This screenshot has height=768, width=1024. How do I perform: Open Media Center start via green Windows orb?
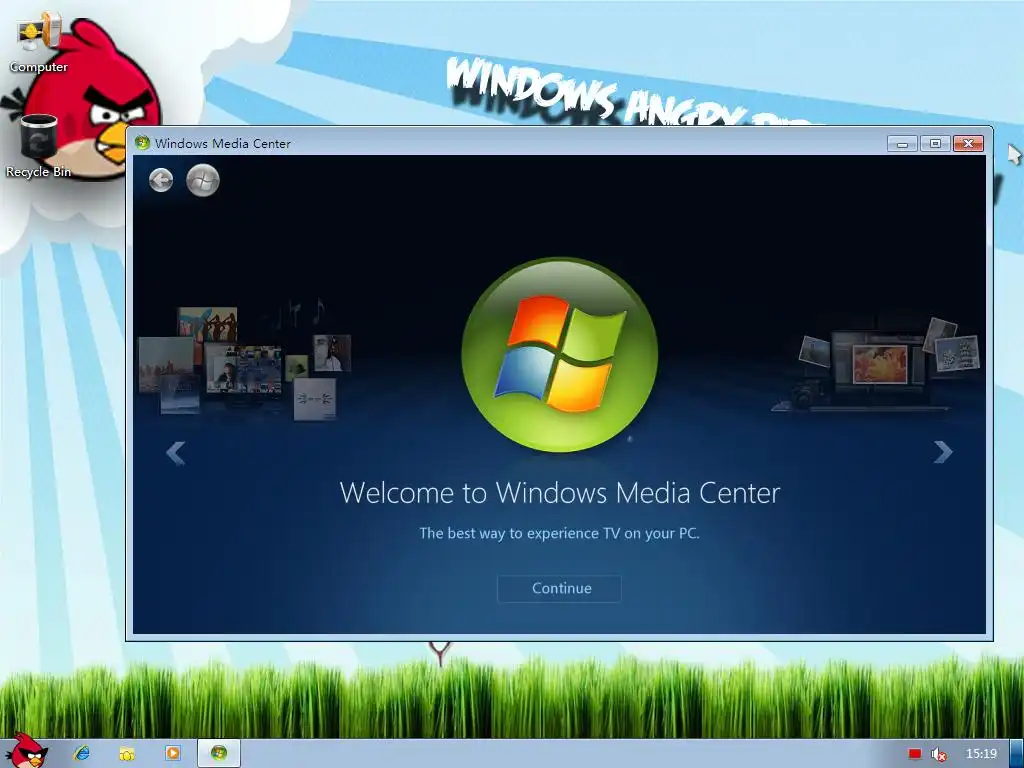(x=203, y=180)
